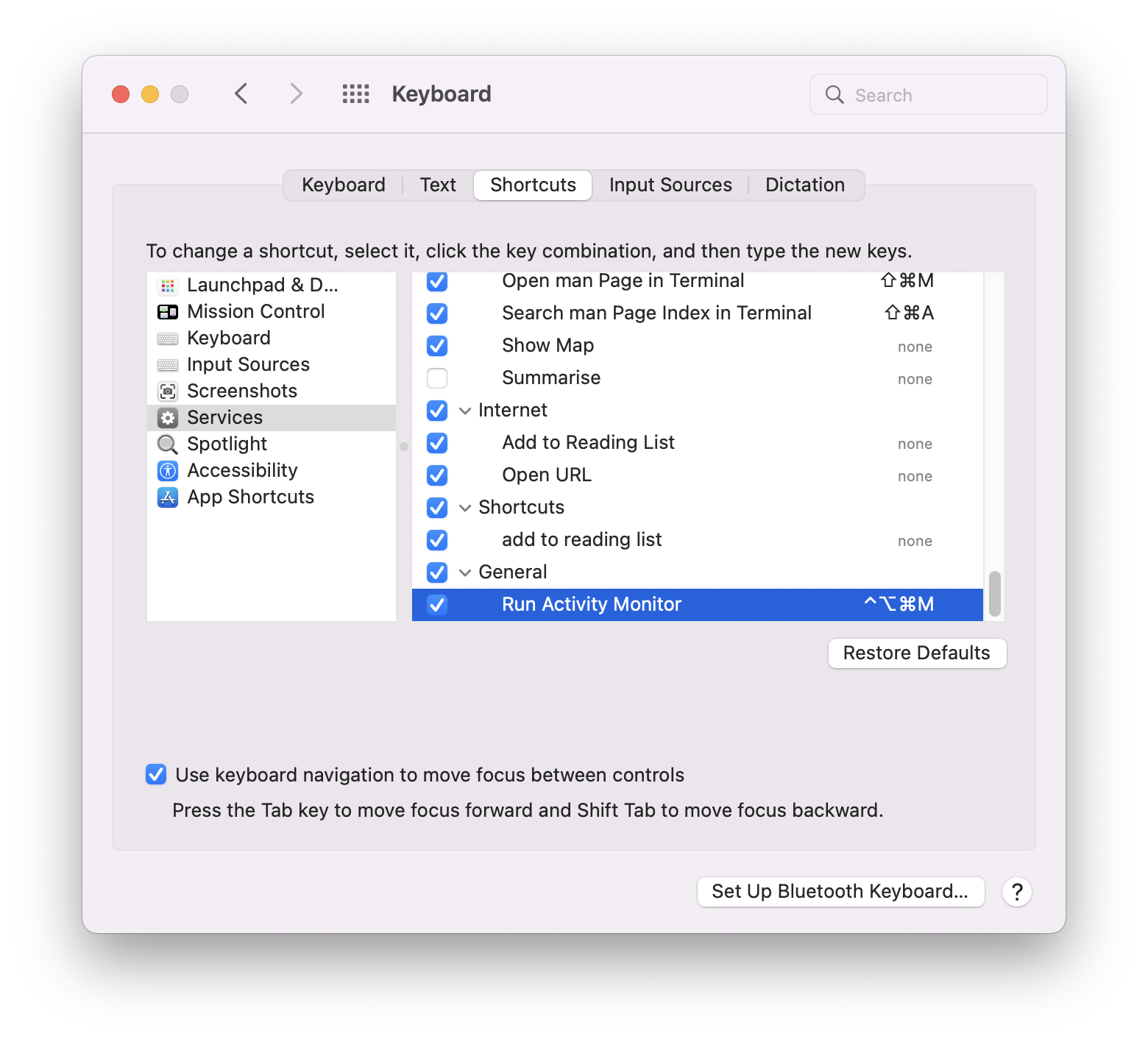Select Mission Control in the sidebar

click(255, 311)
